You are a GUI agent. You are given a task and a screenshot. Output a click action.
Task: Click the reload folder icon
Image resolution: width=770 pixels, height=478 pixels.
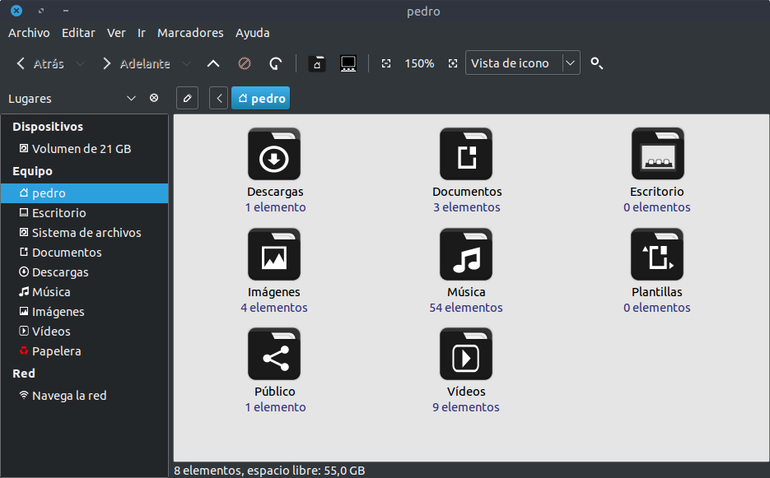(x=275, y=63)
